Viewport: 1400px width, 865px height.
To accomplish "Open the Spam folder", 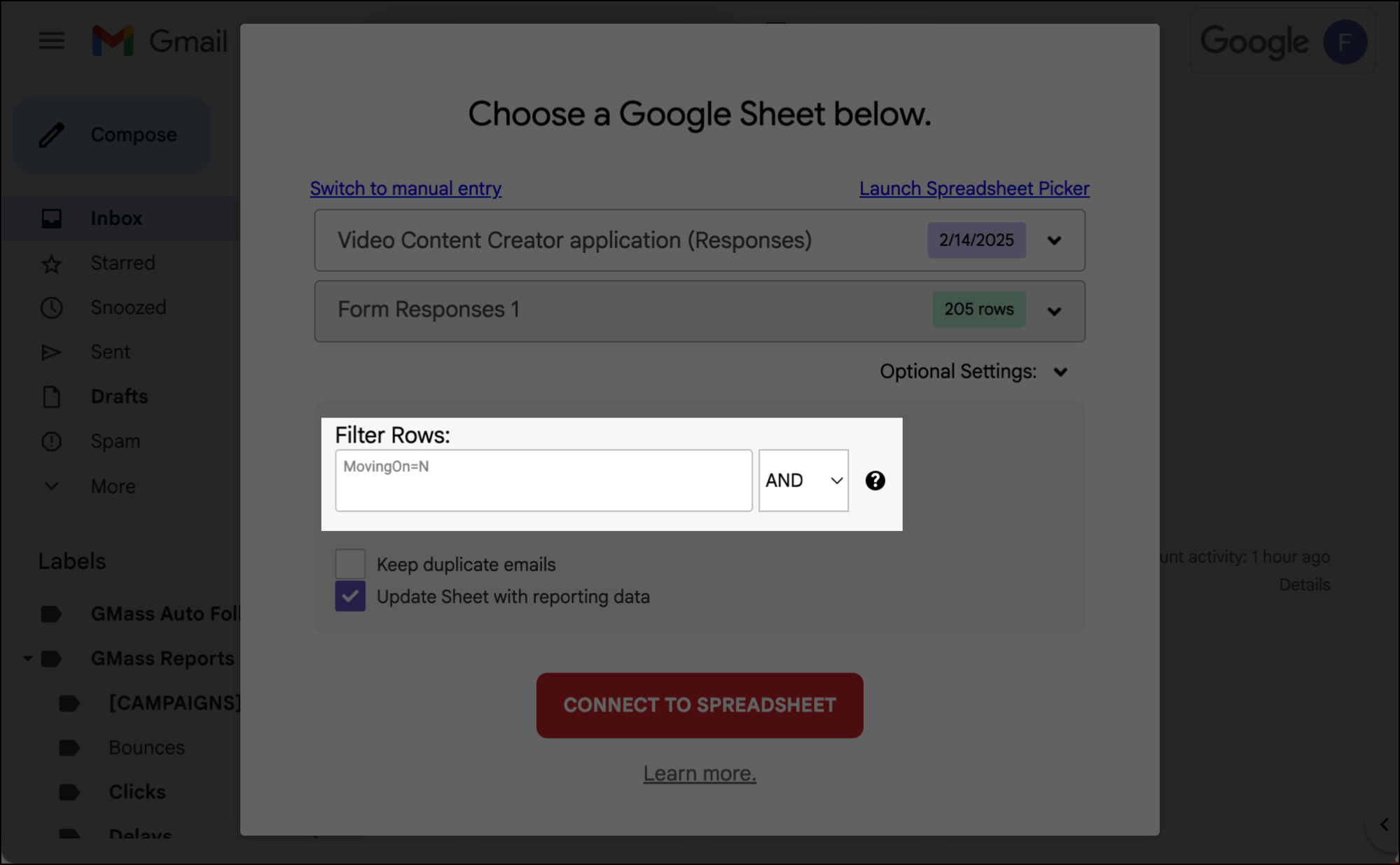I will 116,441.
